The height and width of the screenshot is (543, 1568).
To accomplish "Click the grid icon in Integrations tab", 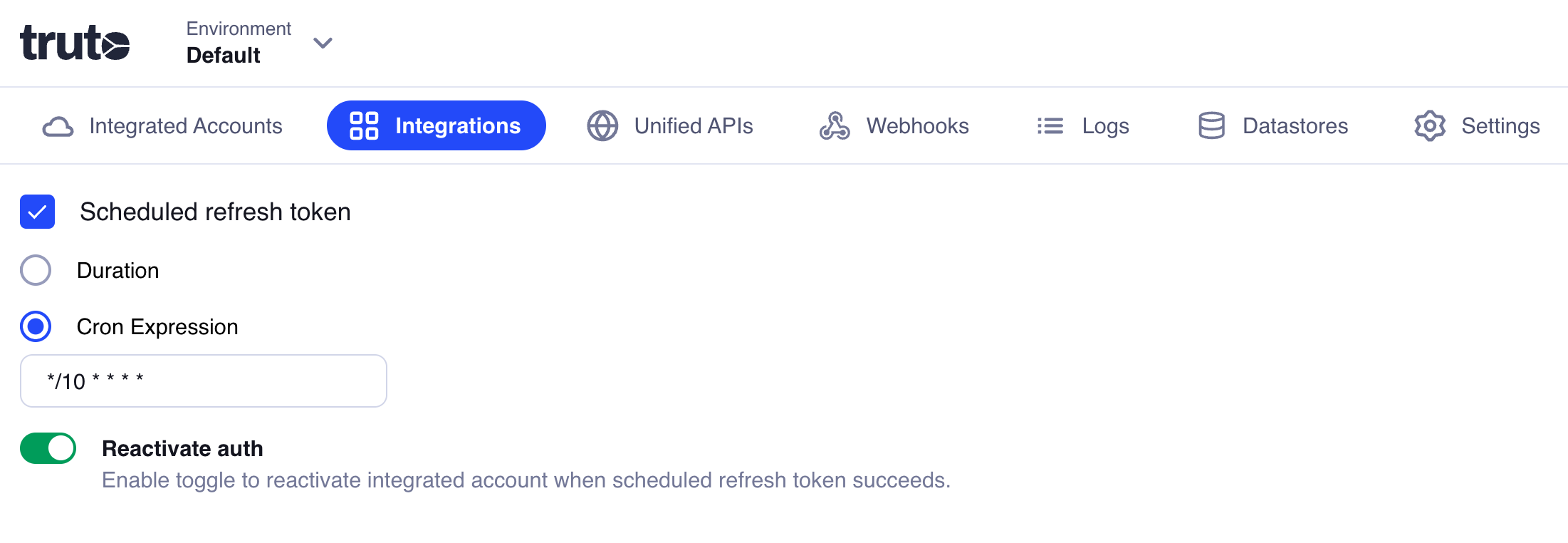I will [x=364, y=125].
